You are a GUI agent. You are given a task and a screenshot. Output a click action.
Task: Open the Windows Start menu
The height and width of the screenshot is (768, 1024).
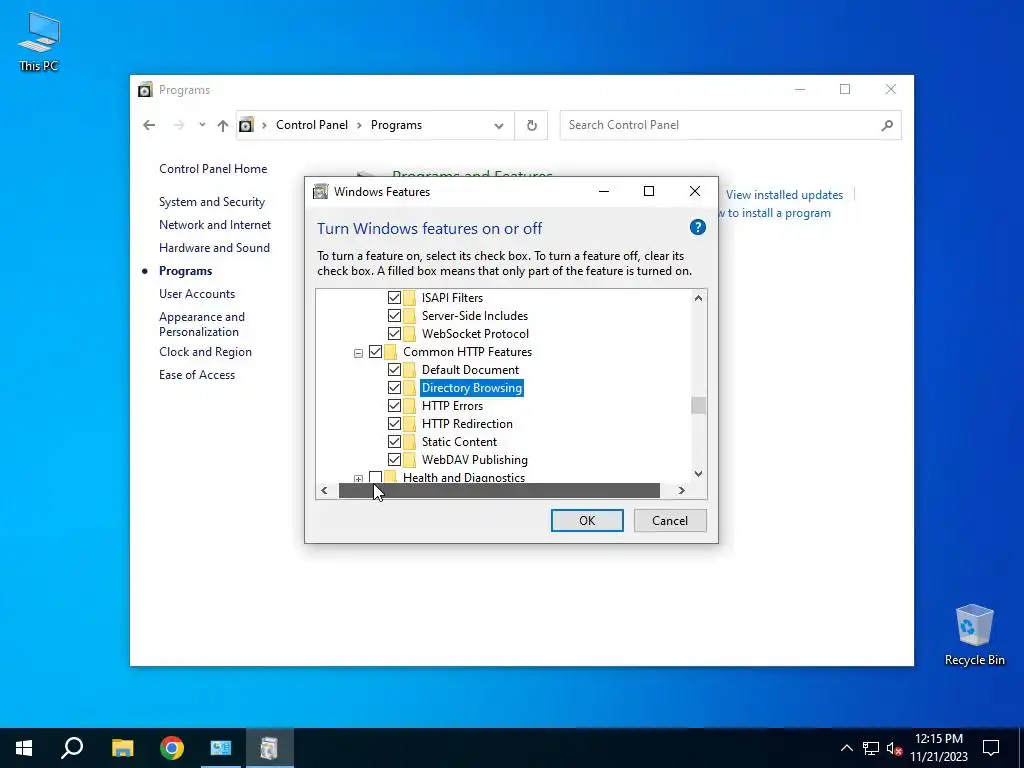point(24,748)
